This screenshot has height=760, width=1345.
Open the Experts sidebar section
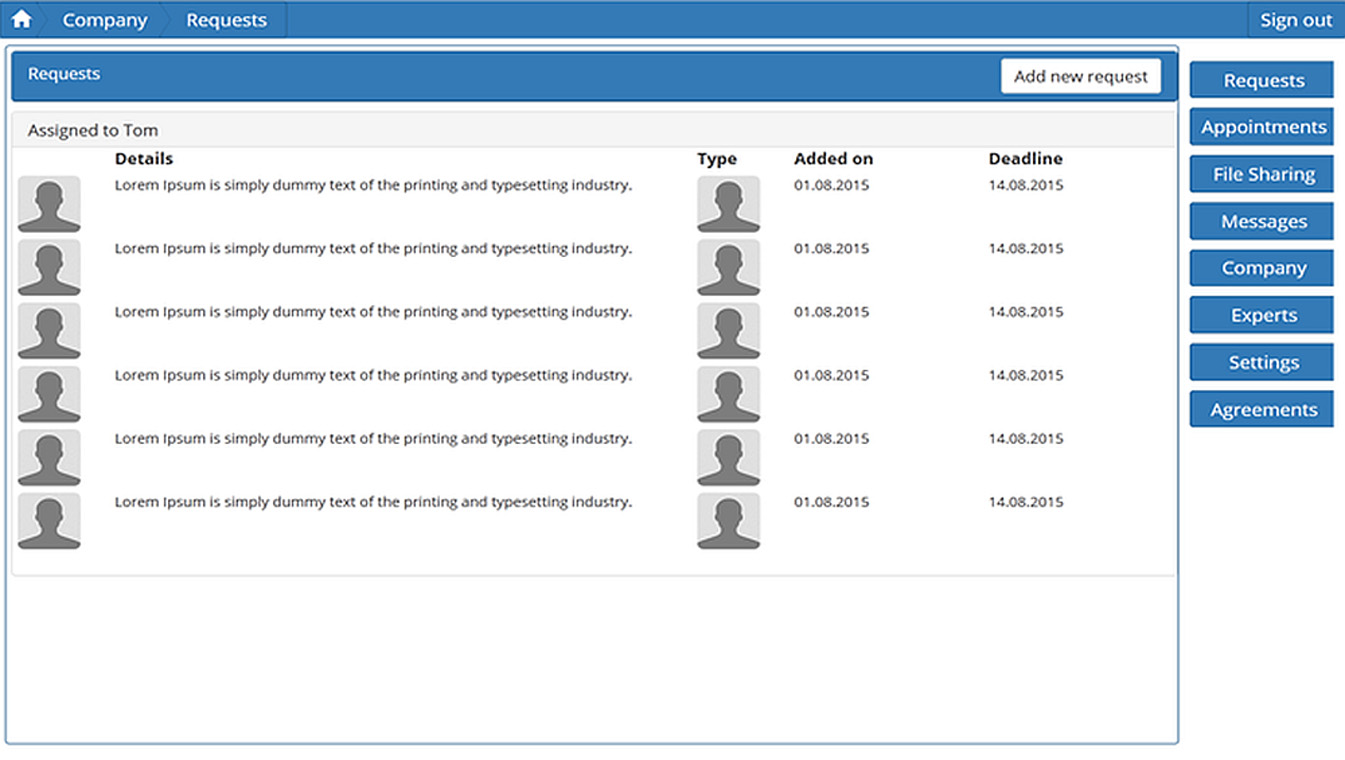(1262, 315)
